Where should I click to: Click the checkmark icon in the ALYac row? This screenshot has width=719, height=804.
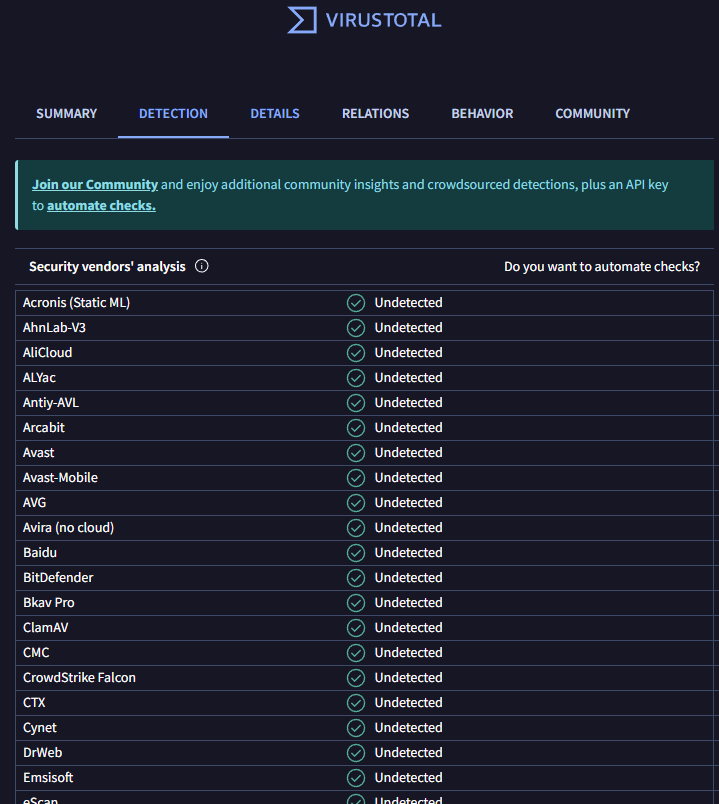pyautogui.click(x=356, y=378)
